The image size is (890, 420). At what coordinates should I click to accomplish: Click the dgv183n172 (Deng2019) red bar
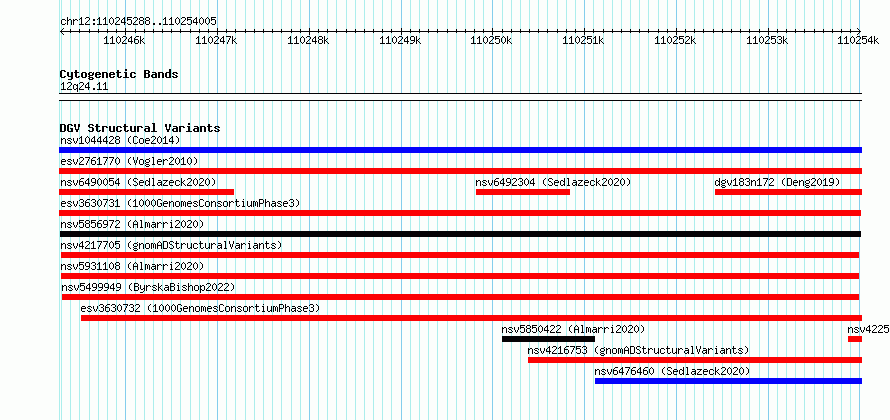click(x=788, y=192)
